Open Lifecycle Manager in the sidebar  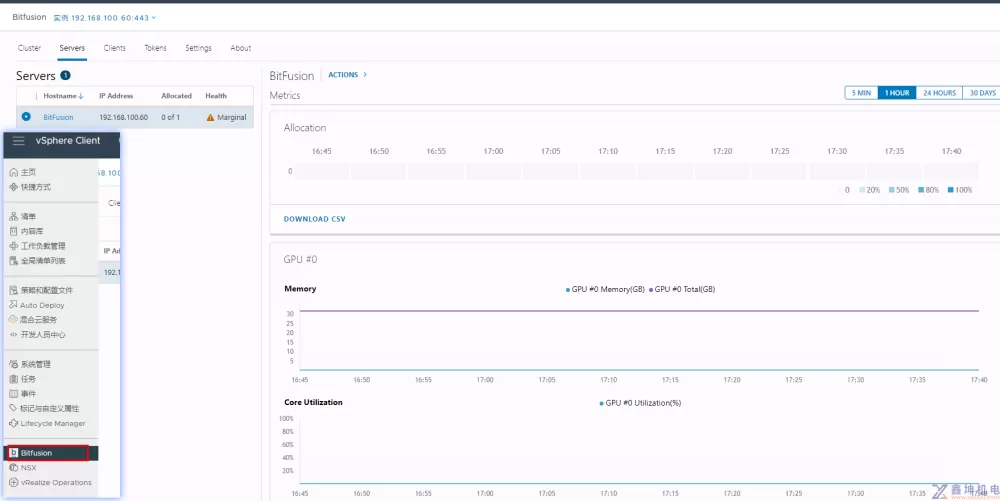(x=47, y=423)
